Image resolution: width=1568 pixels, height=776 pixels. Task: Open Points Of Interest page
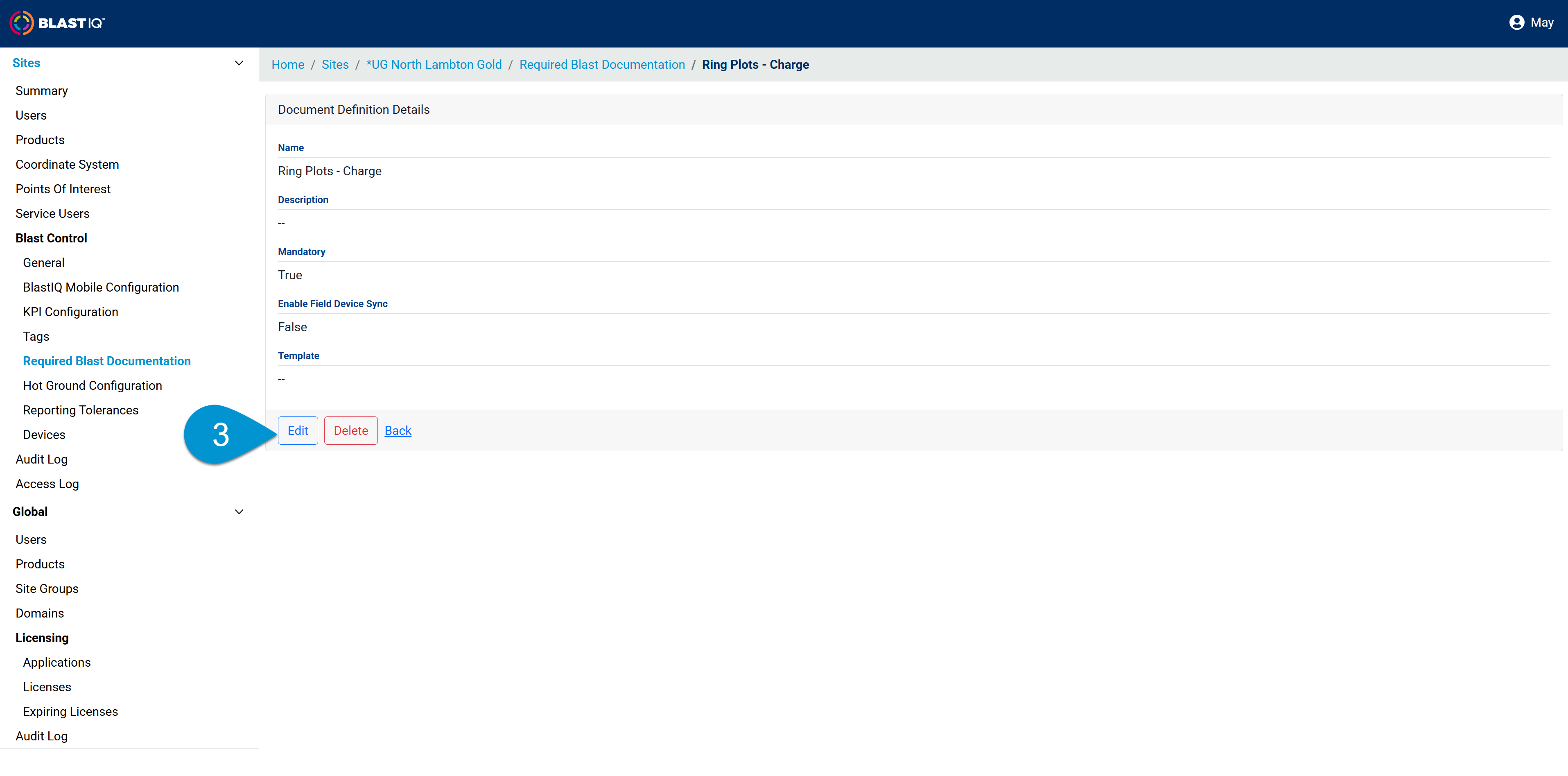(63, 189)
